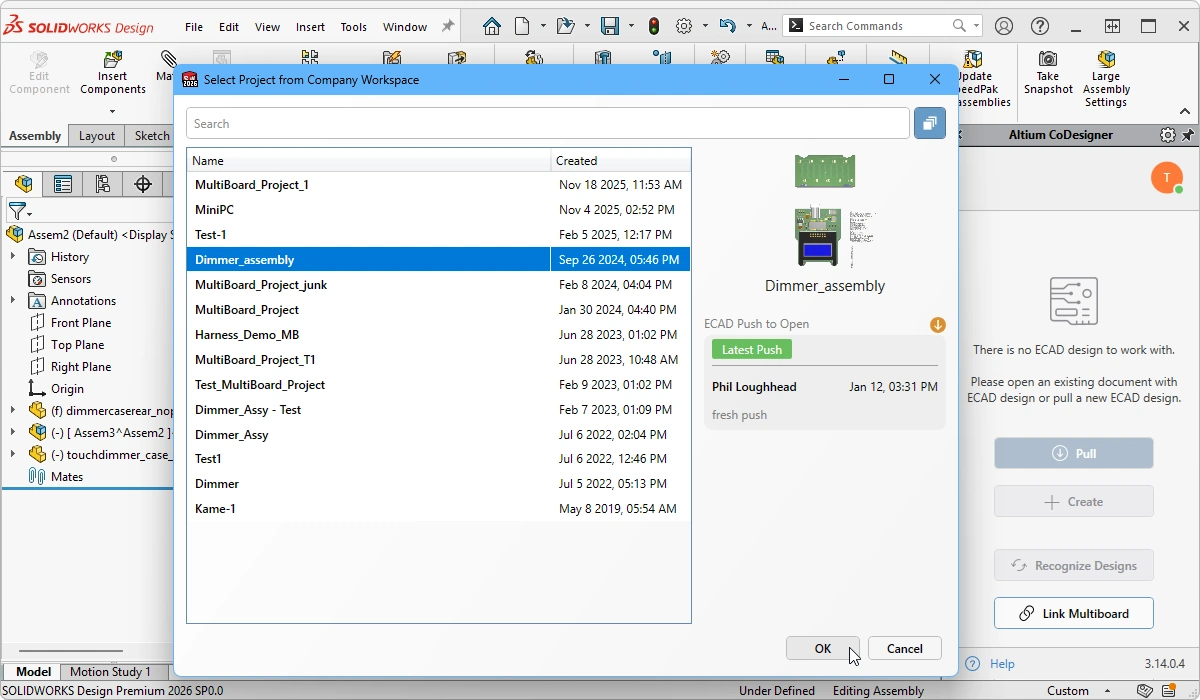Click the Take Snapshot tool
This screenshot has width=1200, height=700.
click(x=1047, y=74)
